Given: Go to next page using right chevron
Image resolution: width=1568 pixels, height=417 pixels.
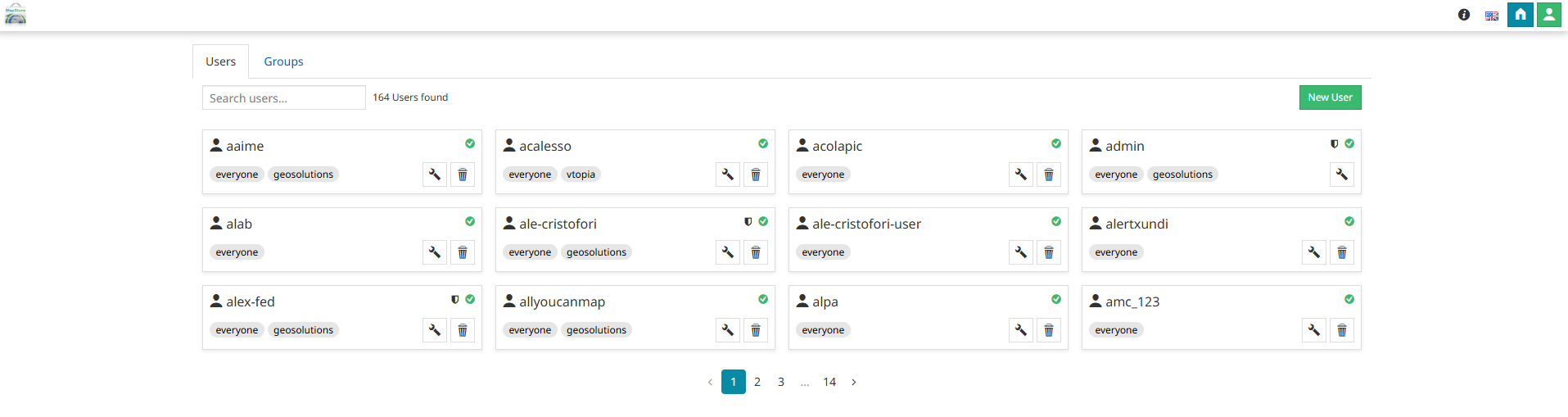Looking at the screenshot, I should [x=854, y=382].
